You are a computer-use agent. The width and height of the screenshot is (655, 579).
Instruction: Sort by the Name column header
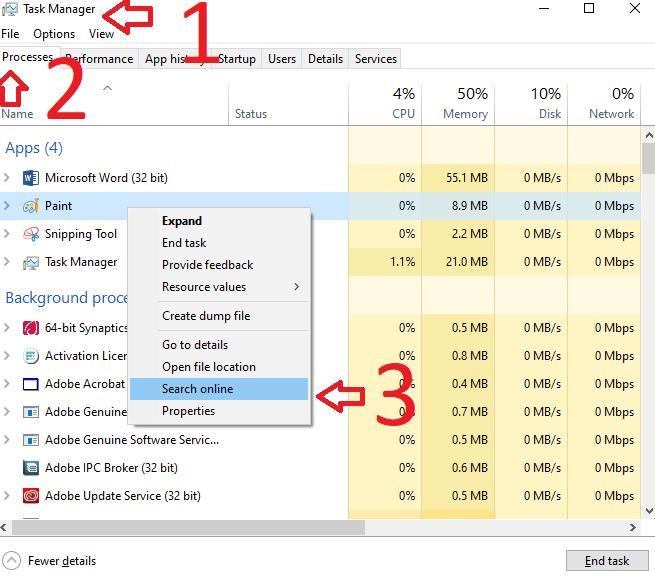point(114,104)
